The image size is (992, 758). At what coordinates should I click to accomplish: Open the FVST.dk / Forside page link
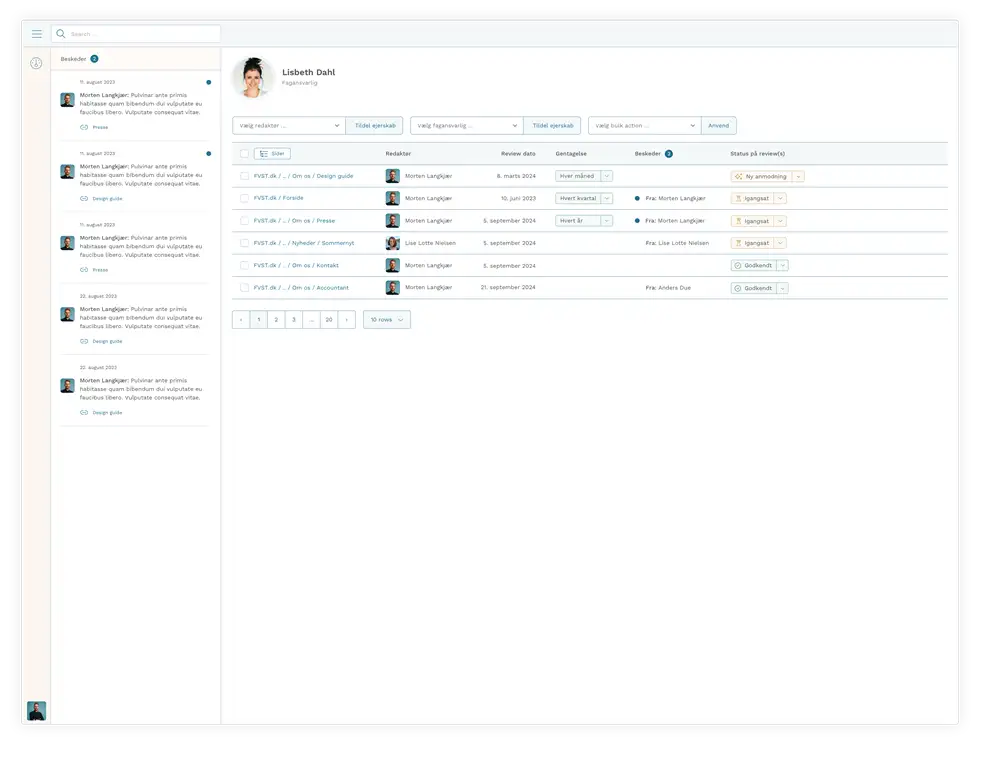[x=278, y=198]
